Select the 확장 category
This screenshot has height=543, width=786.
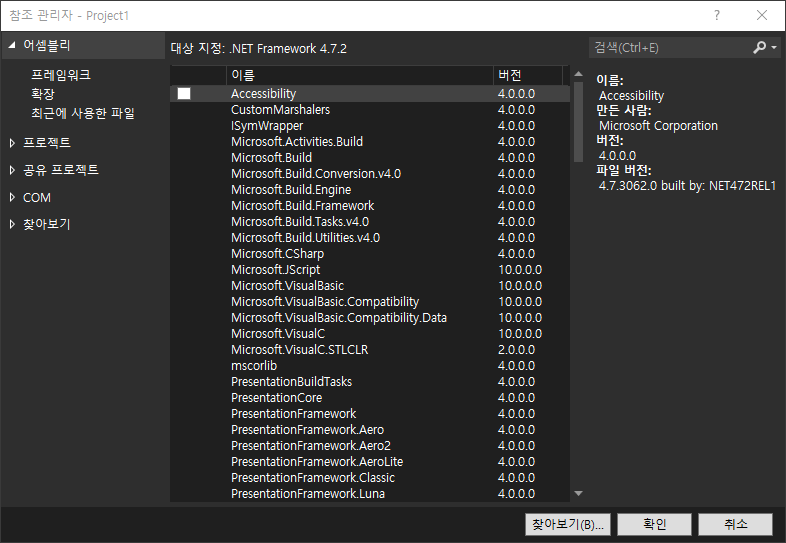43,94
